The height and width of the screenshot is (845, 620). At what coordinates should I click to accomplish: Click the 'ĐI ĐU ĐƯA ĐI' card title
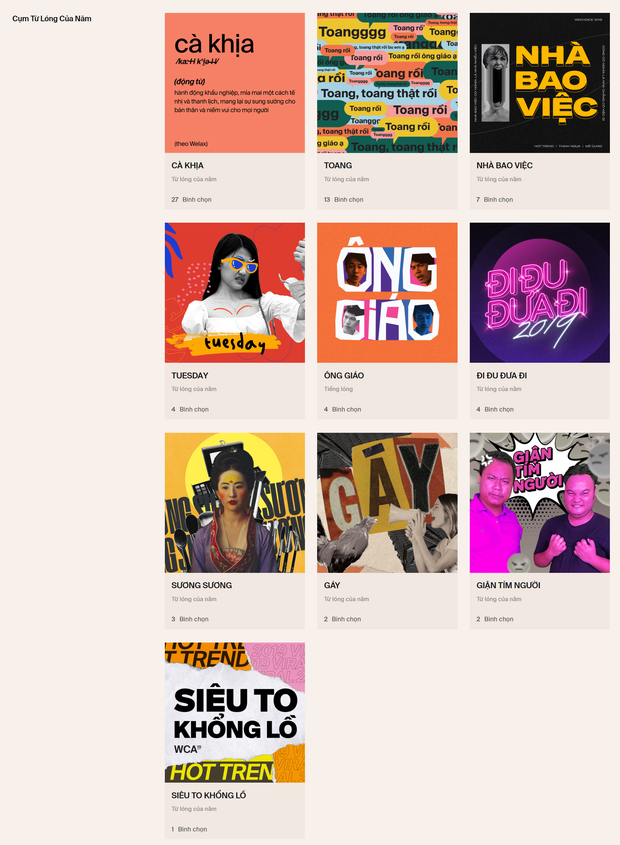502,375
